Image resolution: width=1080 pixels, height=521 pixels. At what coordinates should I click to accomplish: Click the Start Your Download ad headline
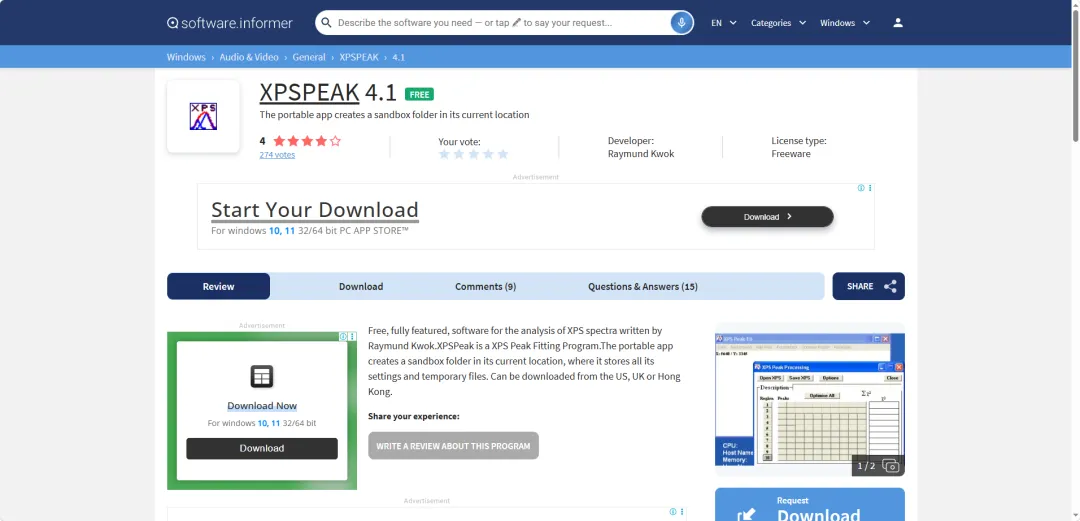click(x=315, y=210)
